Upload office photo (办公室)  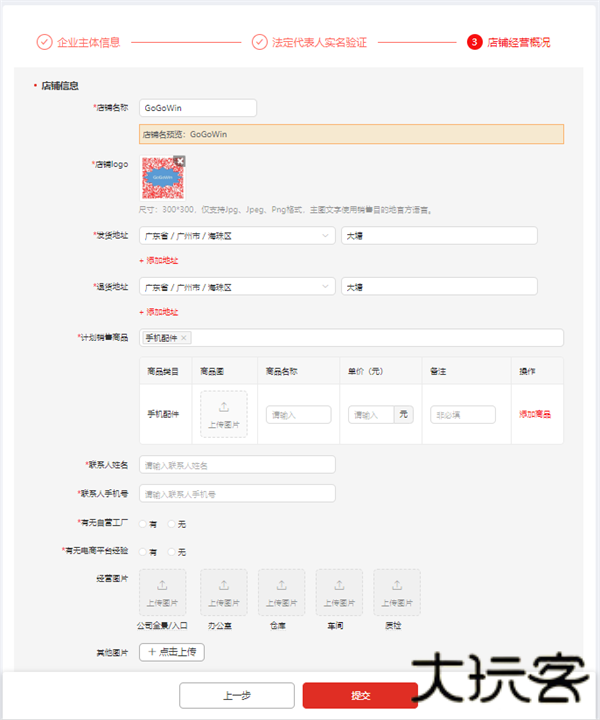click(x=223, y=592)
